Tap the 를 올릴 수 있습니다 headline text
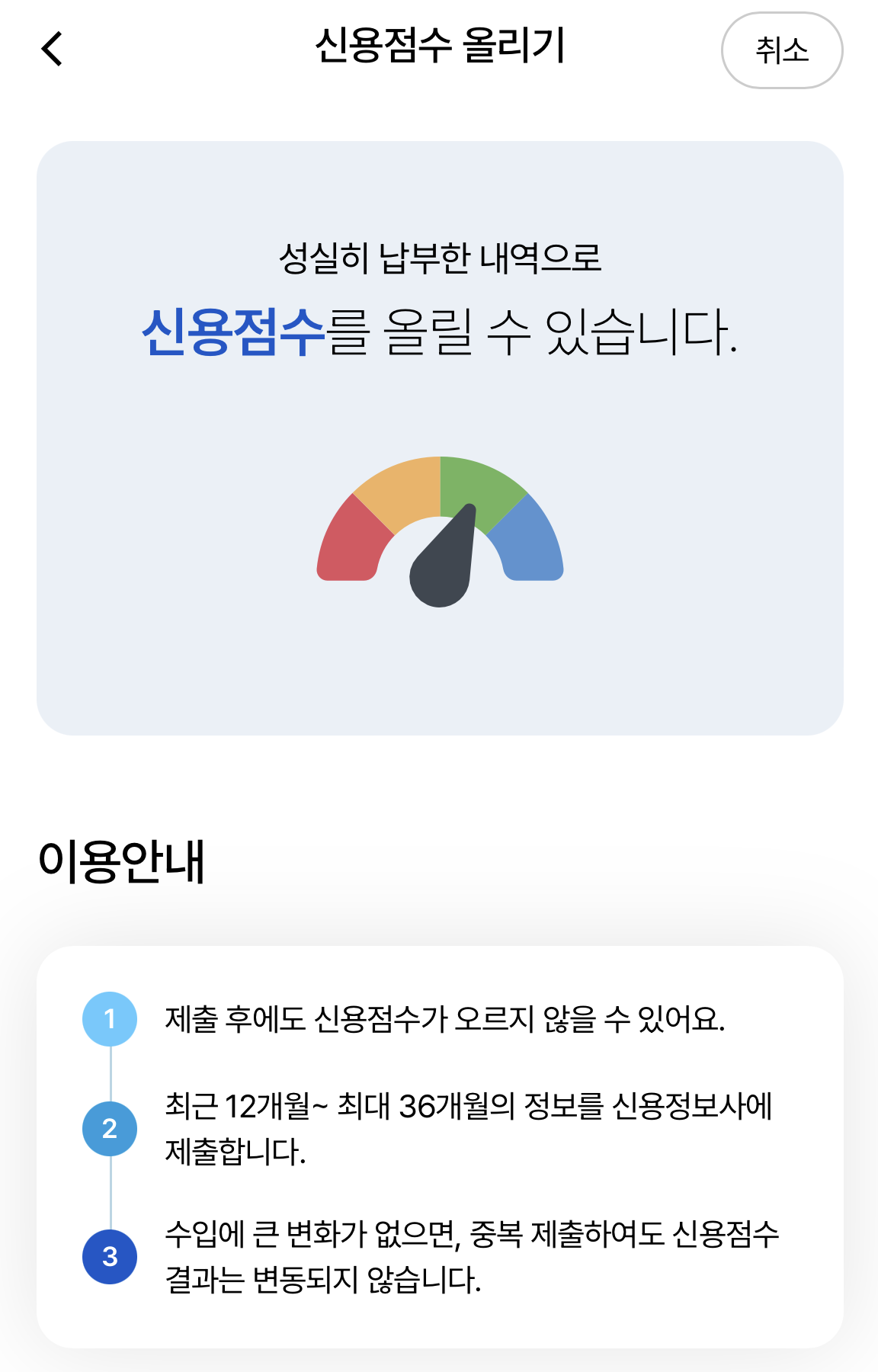The width and height of the screenshot is (878, 1372). click(532, 332)
